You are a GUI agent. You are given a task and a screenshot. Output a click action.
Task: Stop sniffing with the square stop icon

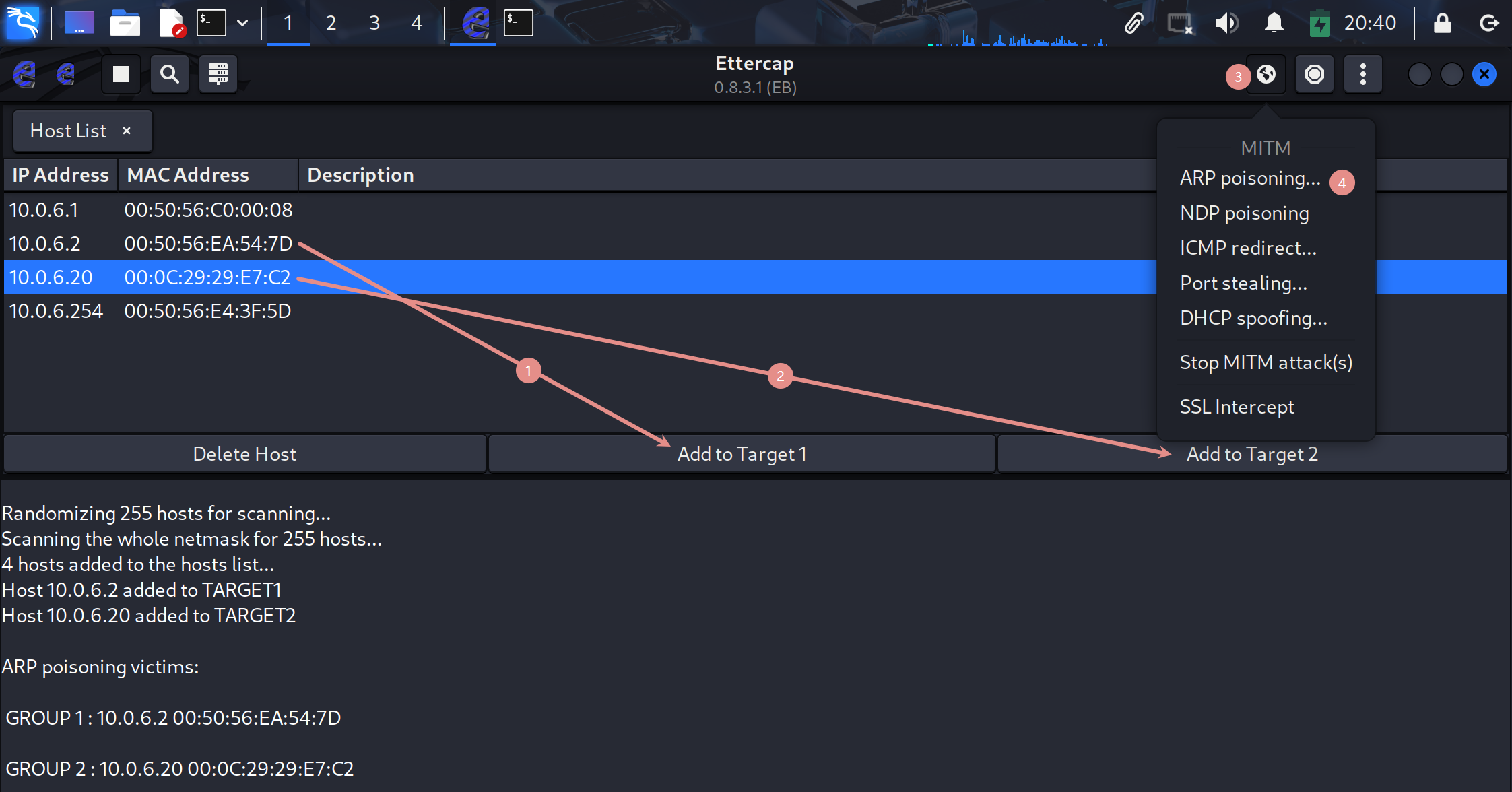tap(121, 74)
